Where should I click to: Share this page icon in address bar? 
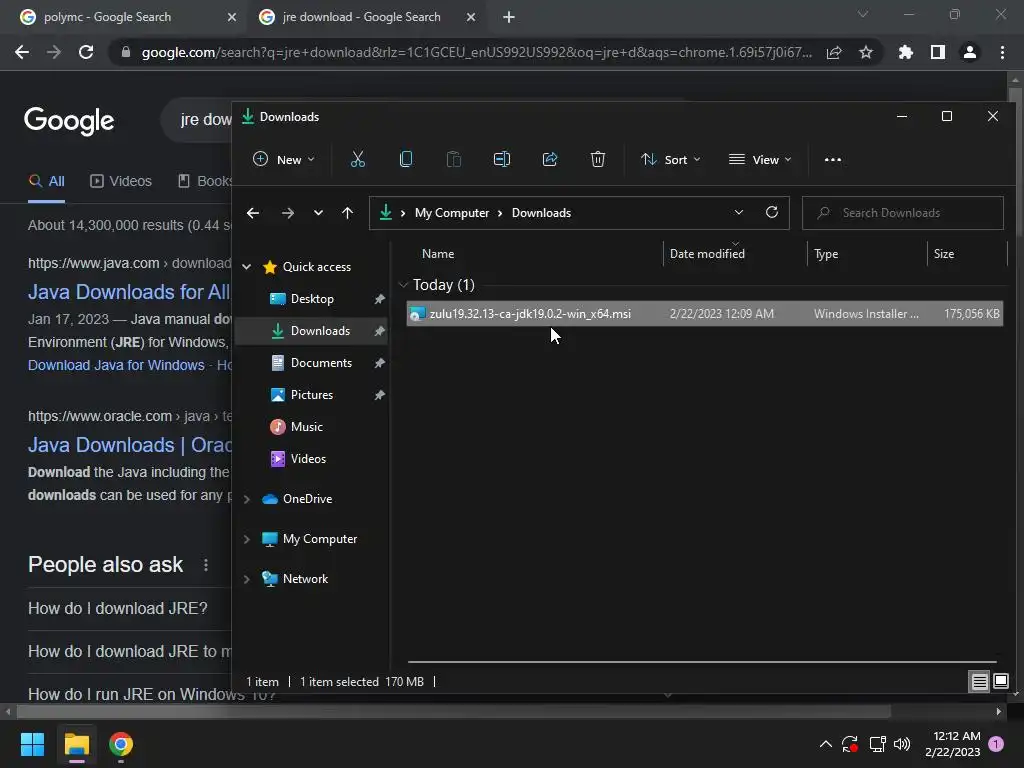834,52
